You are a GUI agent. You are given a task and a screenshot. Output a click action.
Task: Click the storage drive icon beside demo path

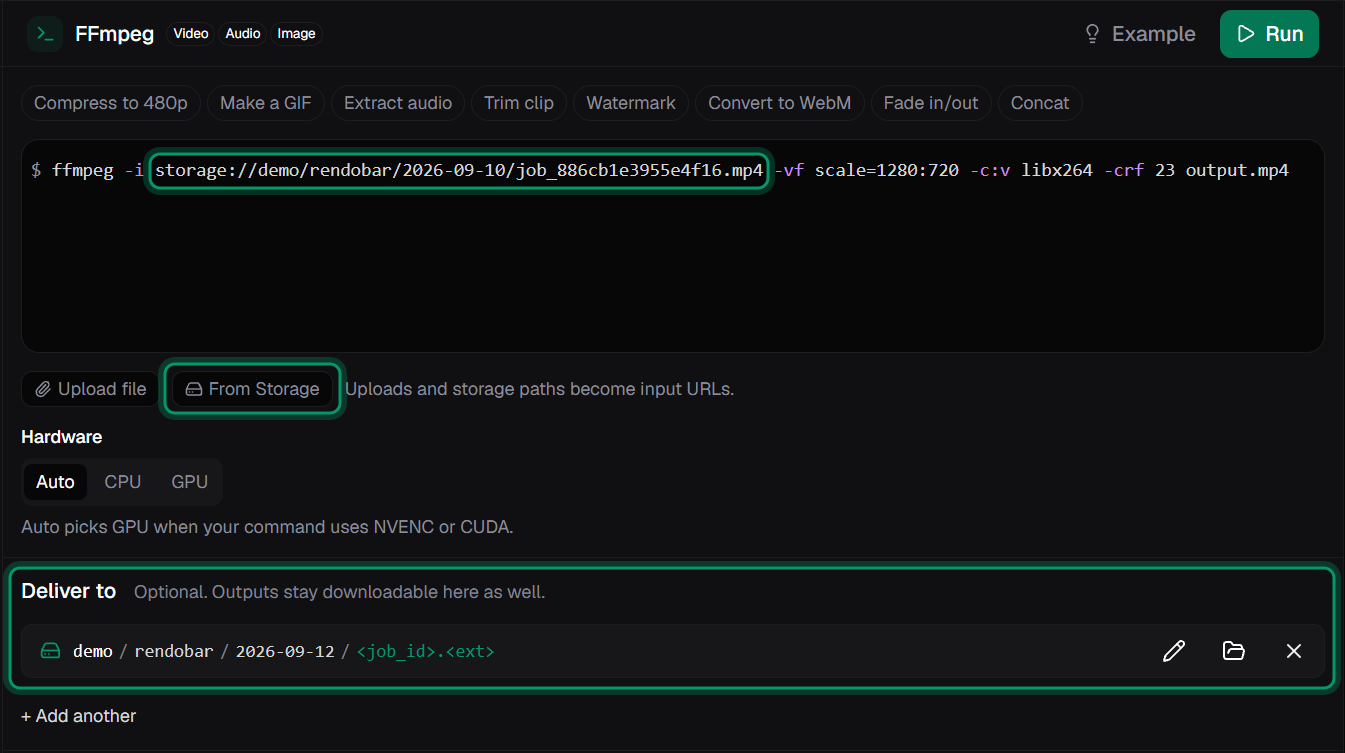coord(50,651)
